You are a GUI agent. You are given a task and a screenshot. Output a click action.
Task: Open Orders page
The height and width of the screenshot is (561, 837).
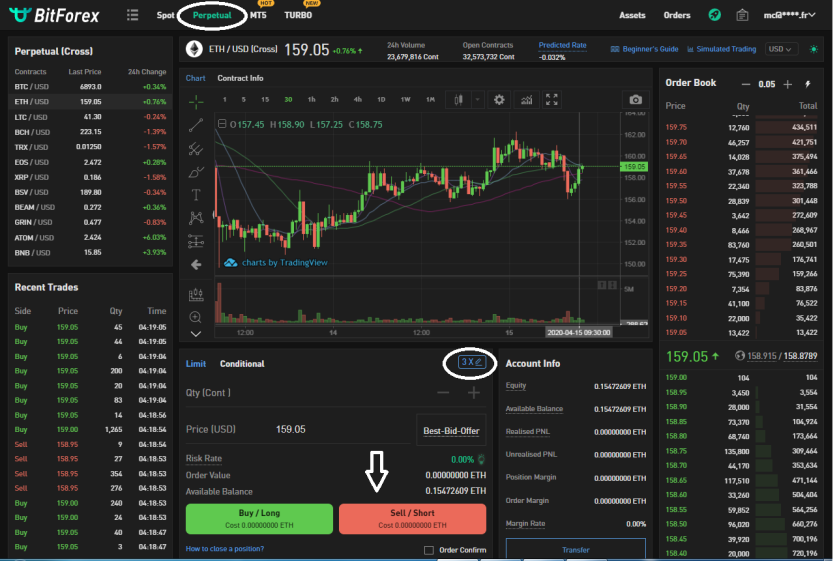pos(677,15)
